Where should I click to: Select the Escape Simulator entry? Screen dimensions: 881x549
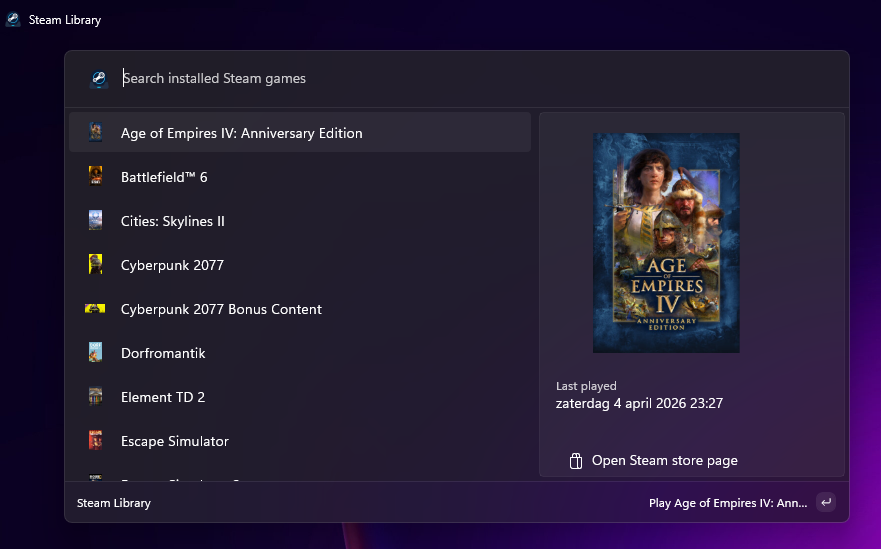point(300,440)
